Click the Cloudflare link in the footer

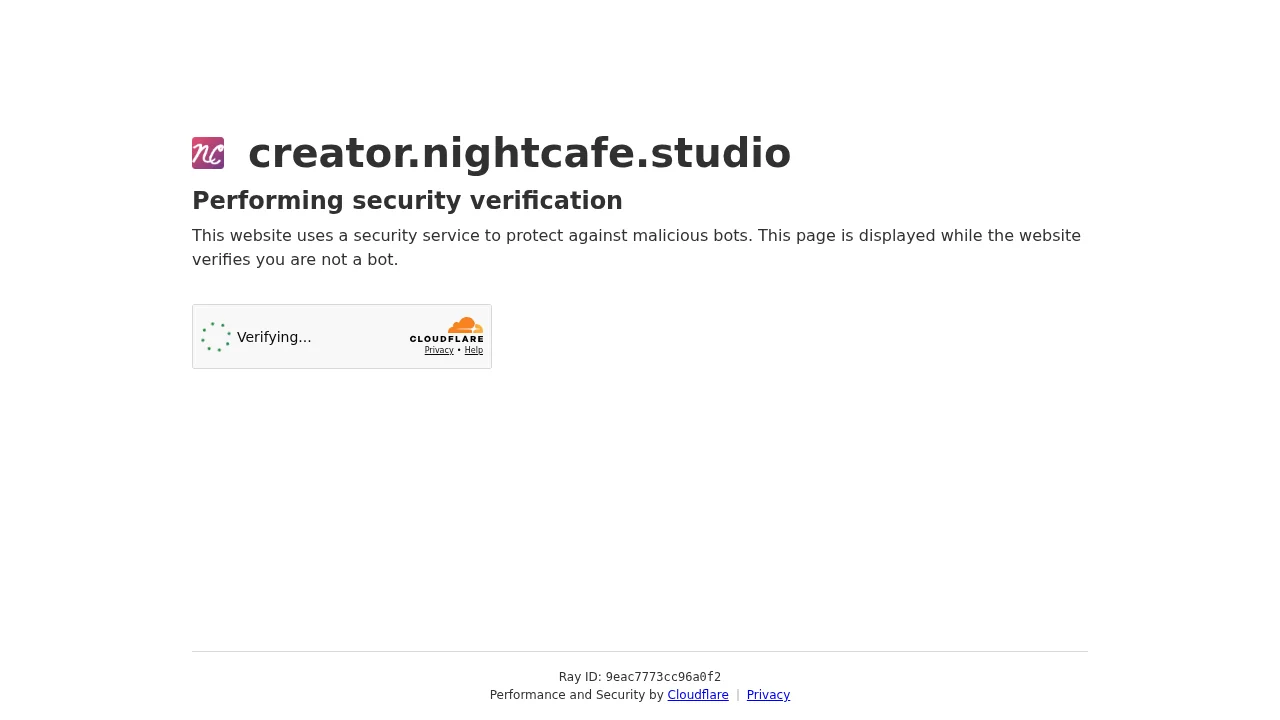698,695
